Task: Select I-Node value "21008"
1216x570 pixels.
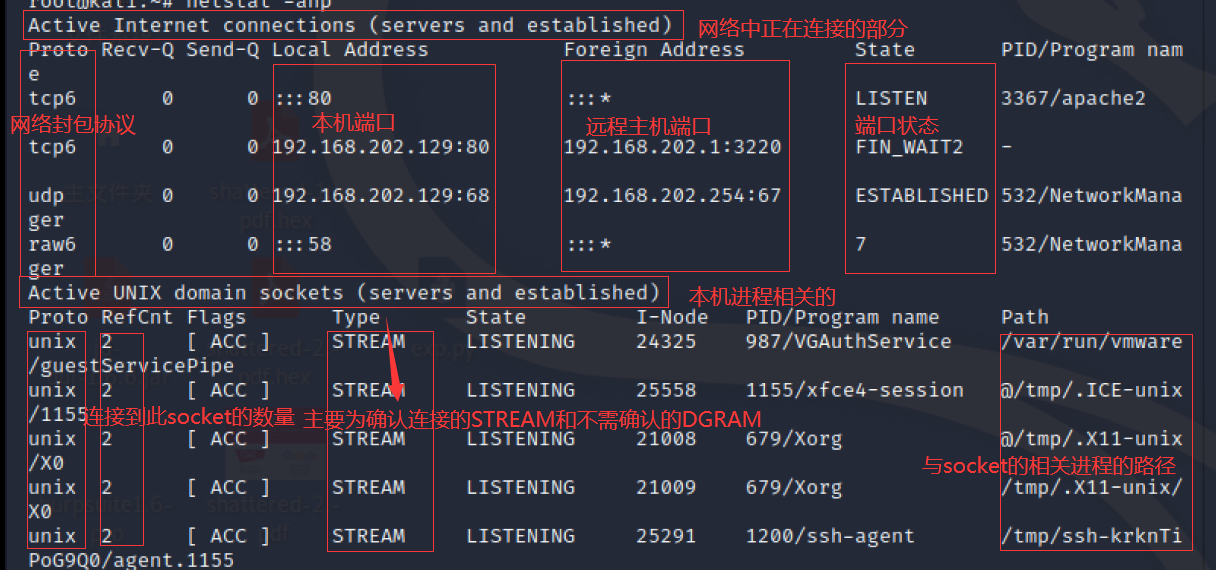Action: pos(666,439)
